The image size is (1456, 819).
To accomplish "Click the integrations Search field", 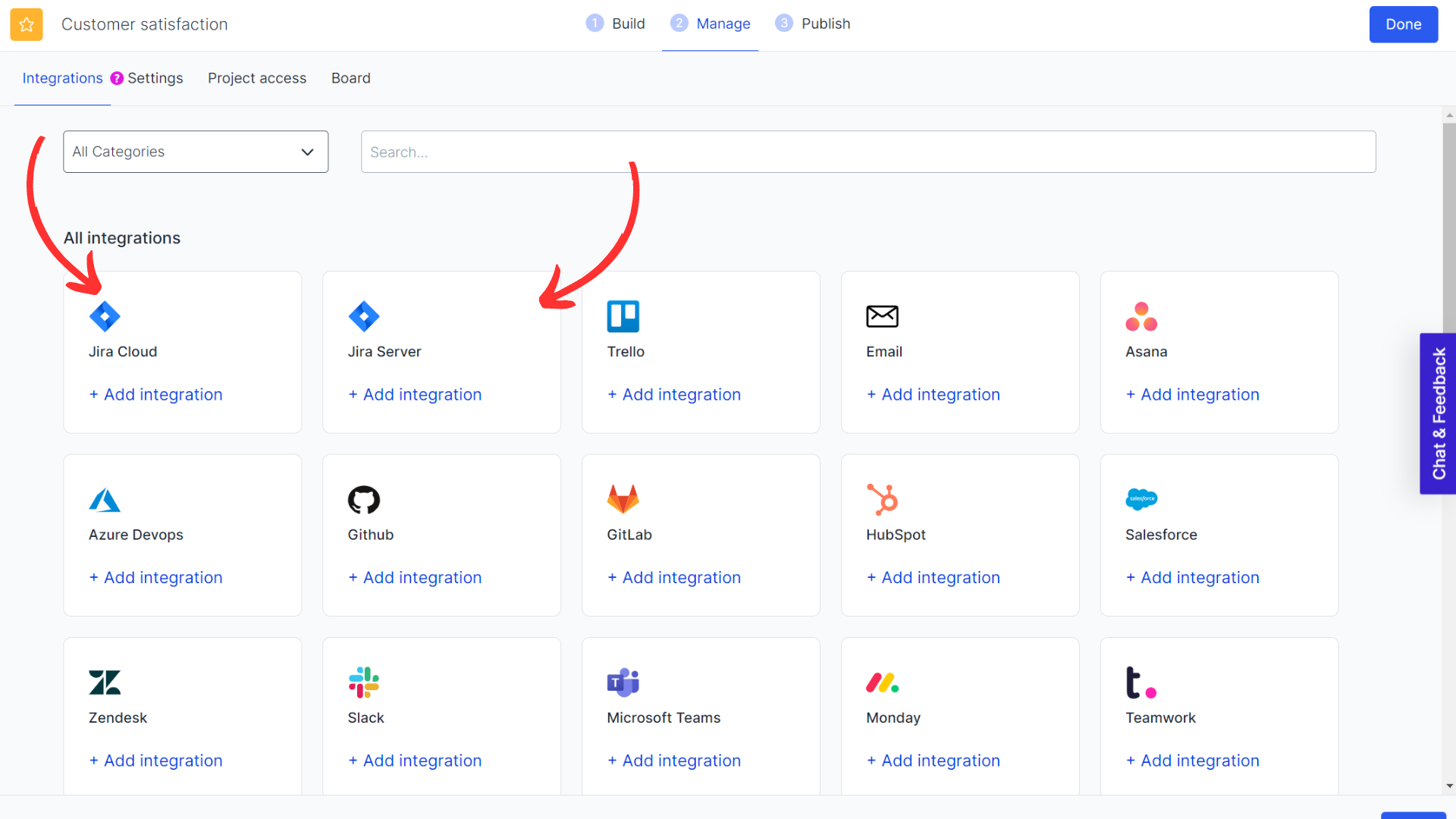I will [868, 152].
